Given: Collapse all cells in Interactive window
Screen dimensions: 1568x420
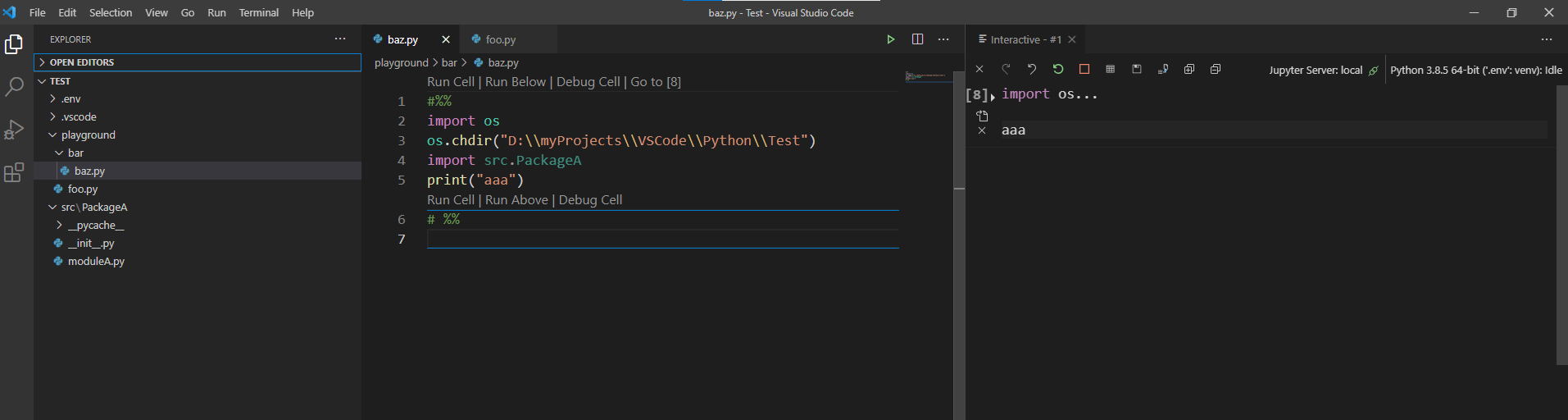Looking at the screenshot, I should pos(1216,69).
